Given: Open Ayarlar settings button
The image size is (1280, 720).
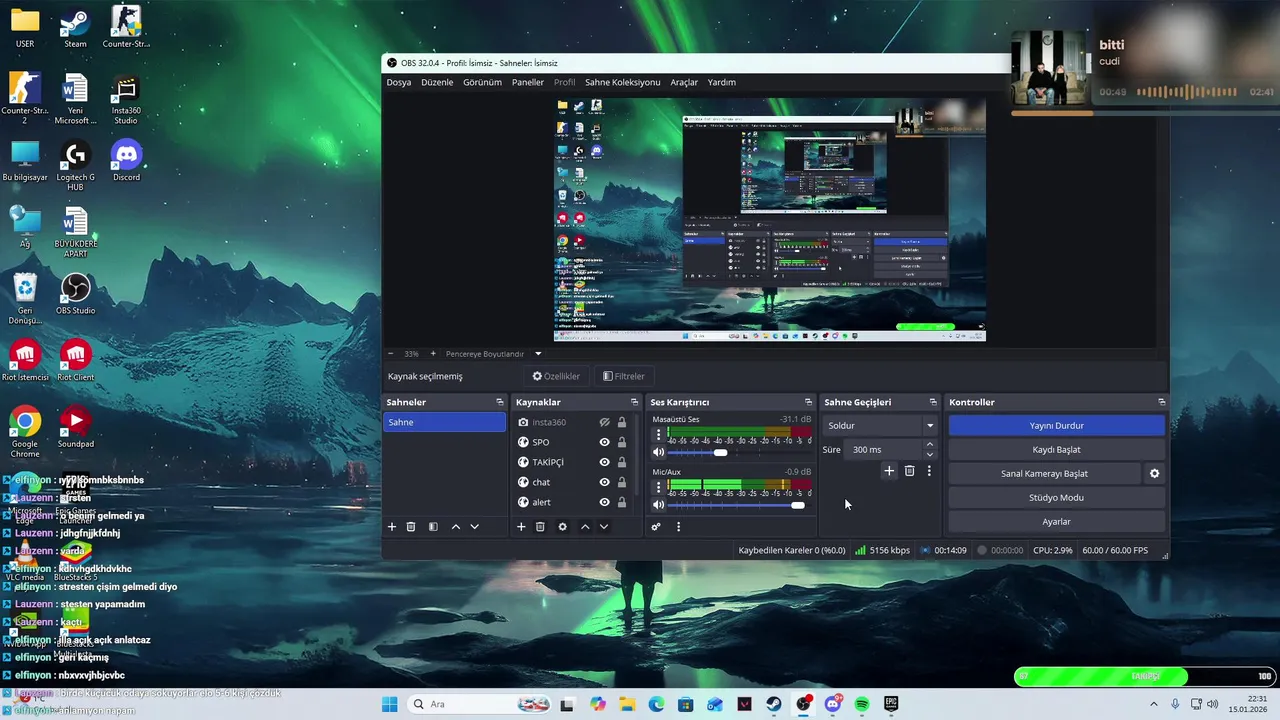Looking at the screenshot, I should pos(1056,522).
